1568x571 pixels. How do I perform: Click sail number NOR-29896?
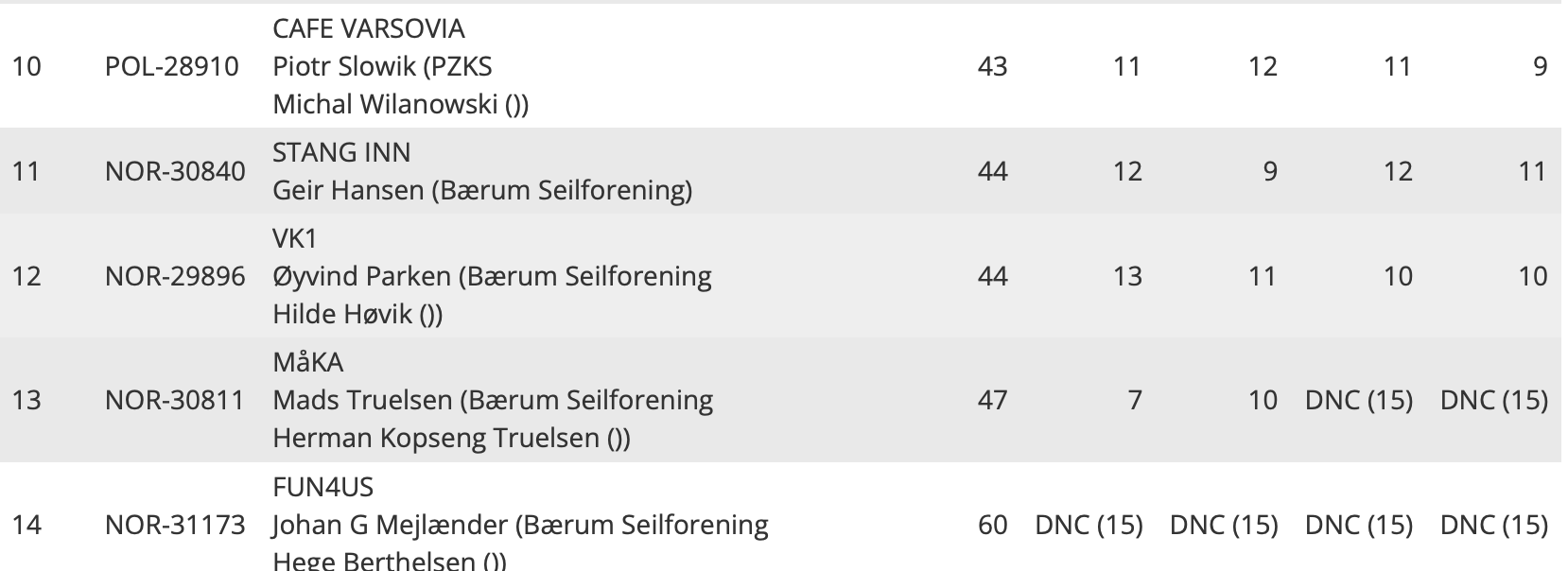(x=175, y=276)
